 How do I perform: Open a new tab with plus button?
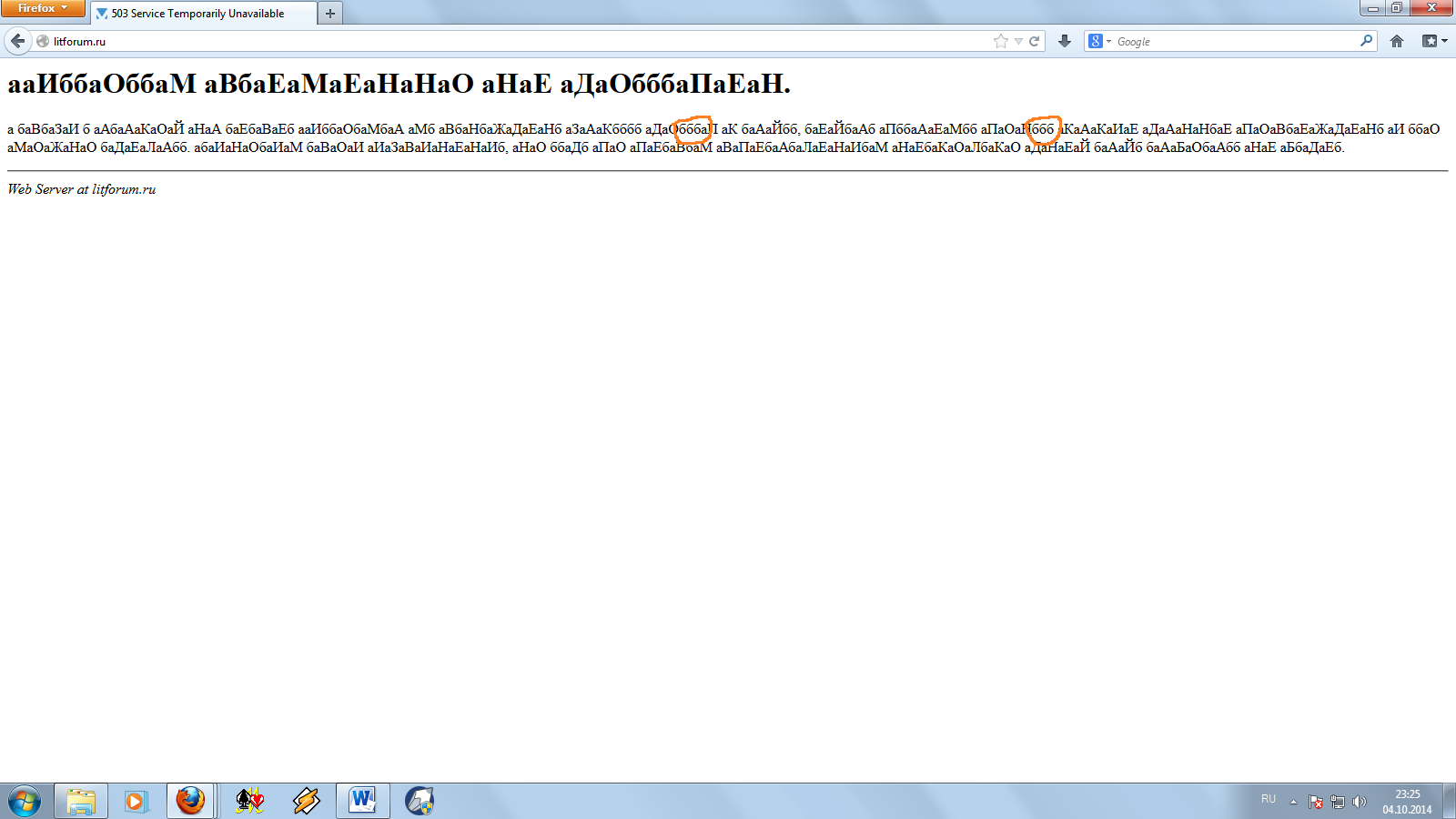pos(330,14)
